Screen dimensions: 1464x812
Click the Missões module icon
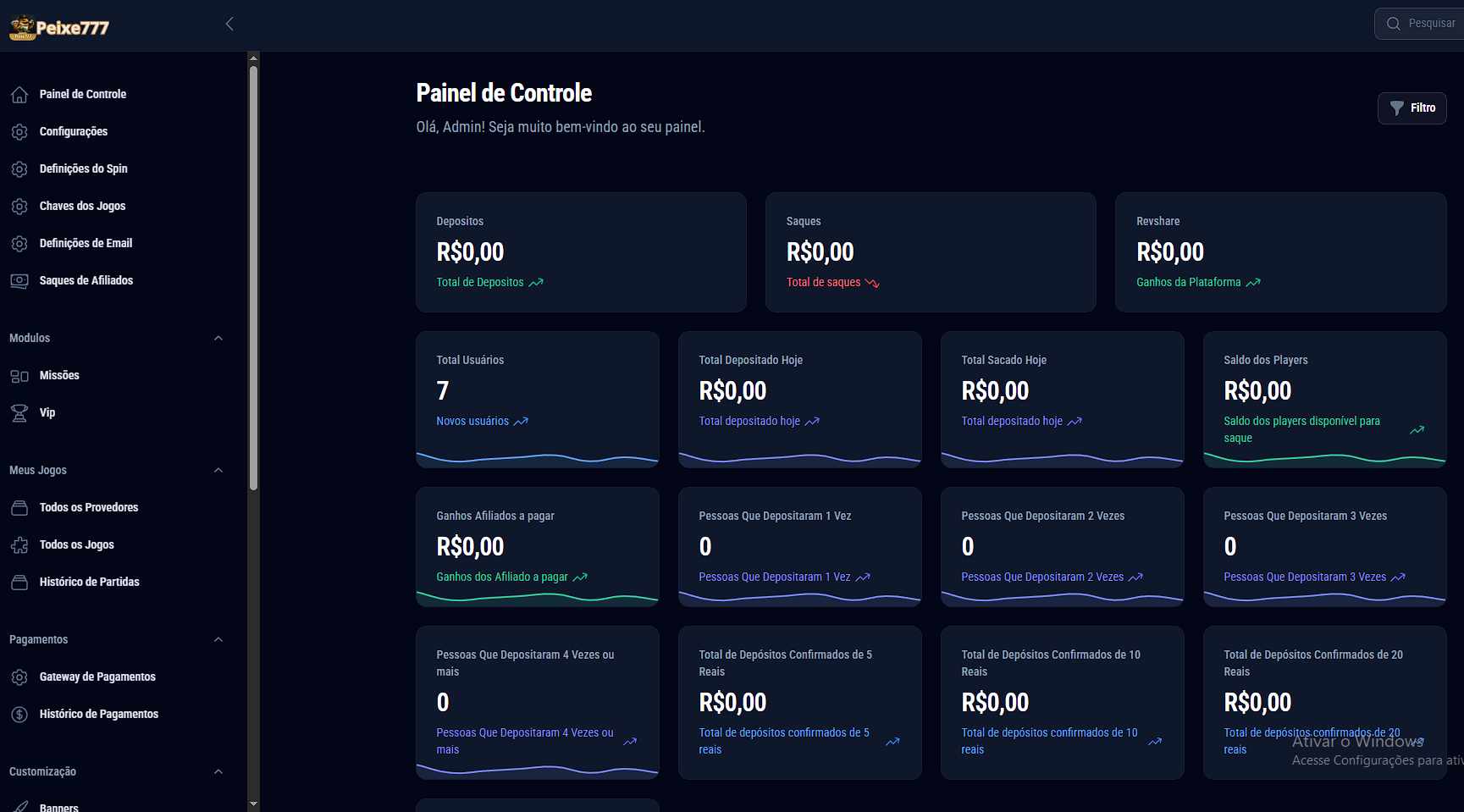coord(19,376)
